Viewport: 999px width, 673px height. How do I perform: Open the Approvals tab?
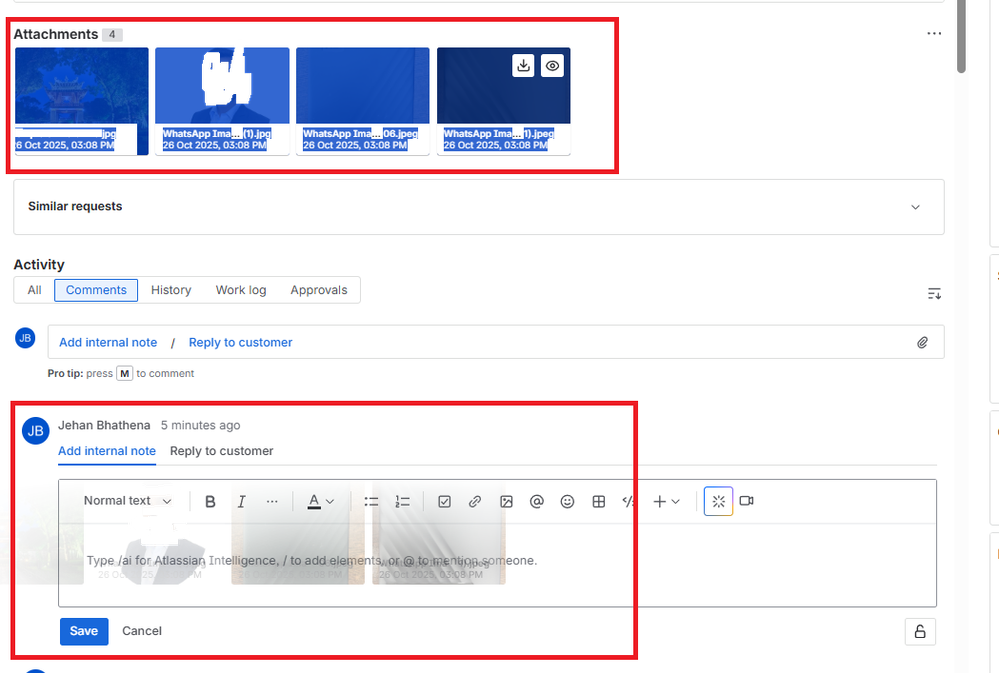(319, 290)
